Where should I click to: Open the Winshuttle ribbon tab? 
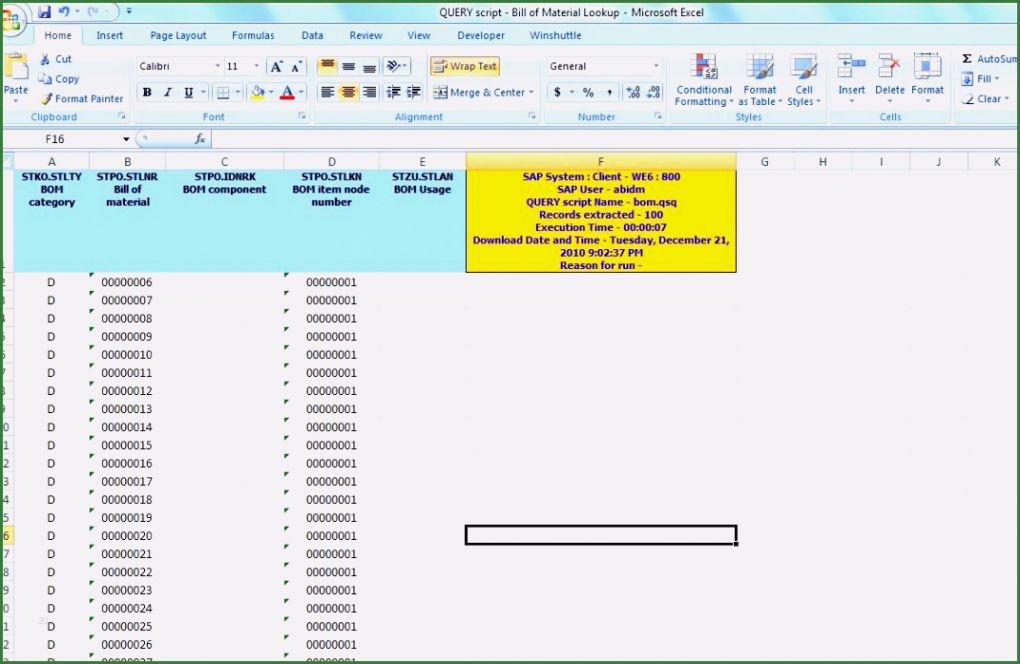point(555,35)
